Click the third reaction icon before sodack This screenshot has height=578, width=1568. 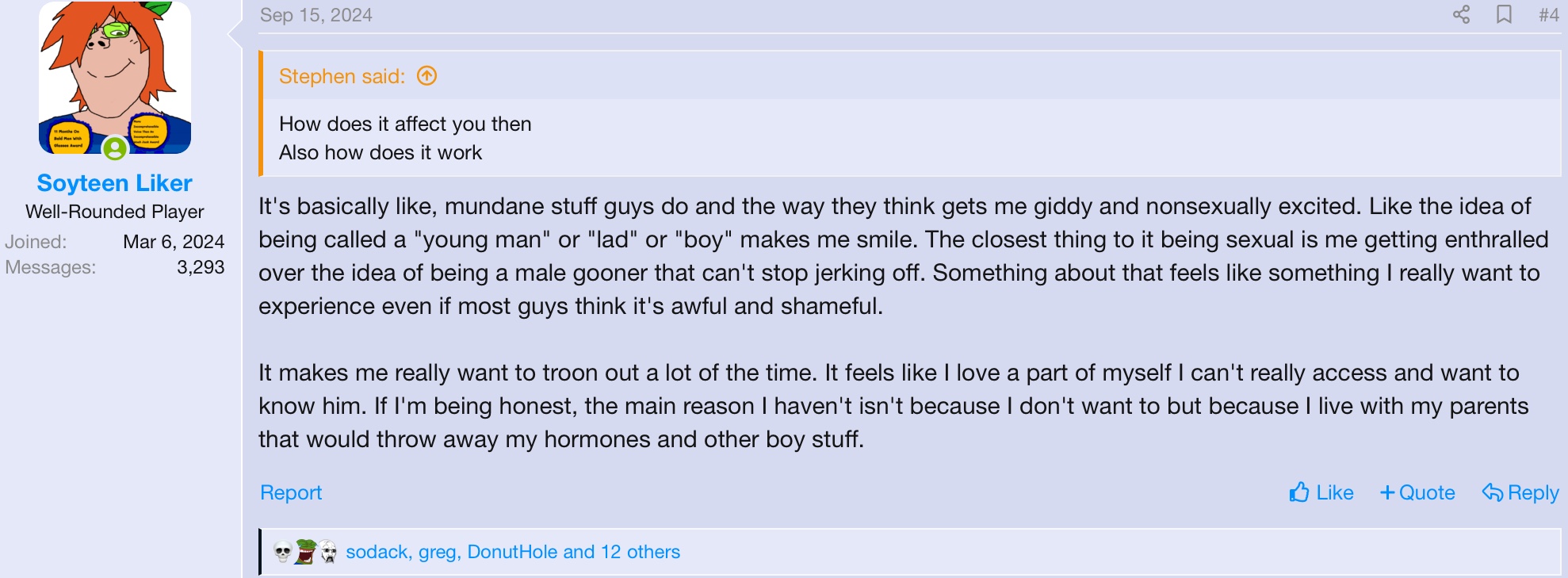click(x=328, y=552)
